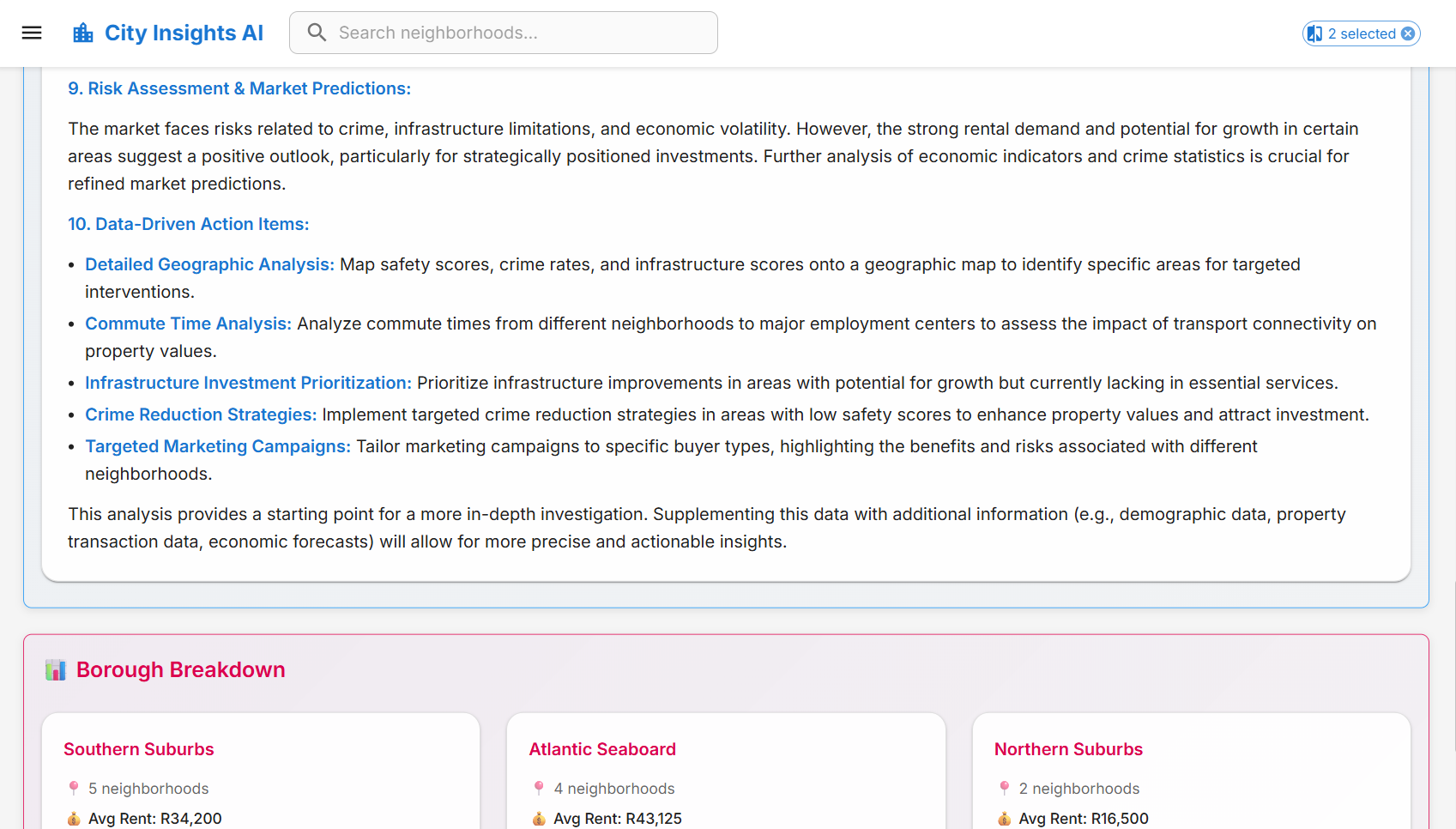Open the Northern Suburbs card

(x=1191, y=771)
